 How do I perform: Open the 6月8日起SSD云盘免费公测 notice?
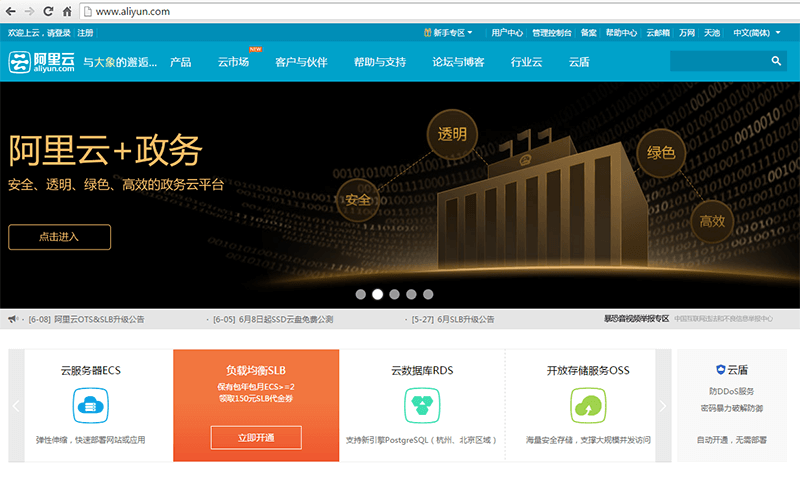pyautogui.click(x=286, y=319)
